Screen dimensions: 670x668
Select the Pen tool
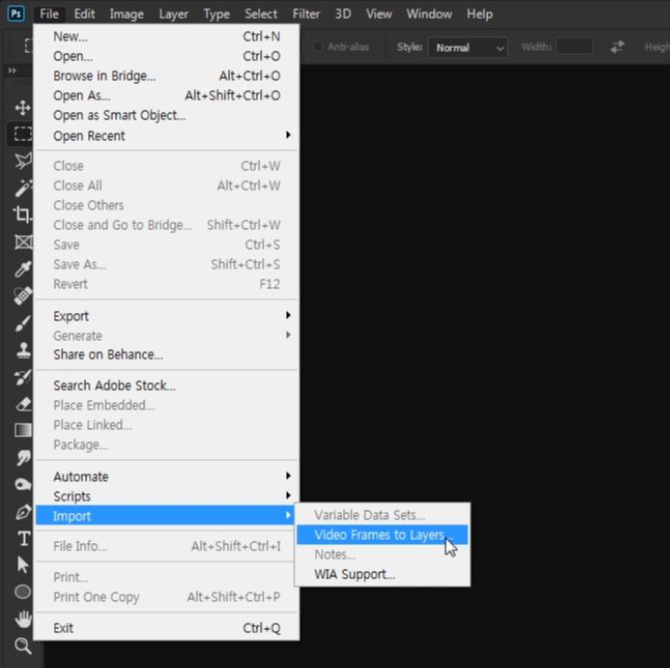[23, 512]
